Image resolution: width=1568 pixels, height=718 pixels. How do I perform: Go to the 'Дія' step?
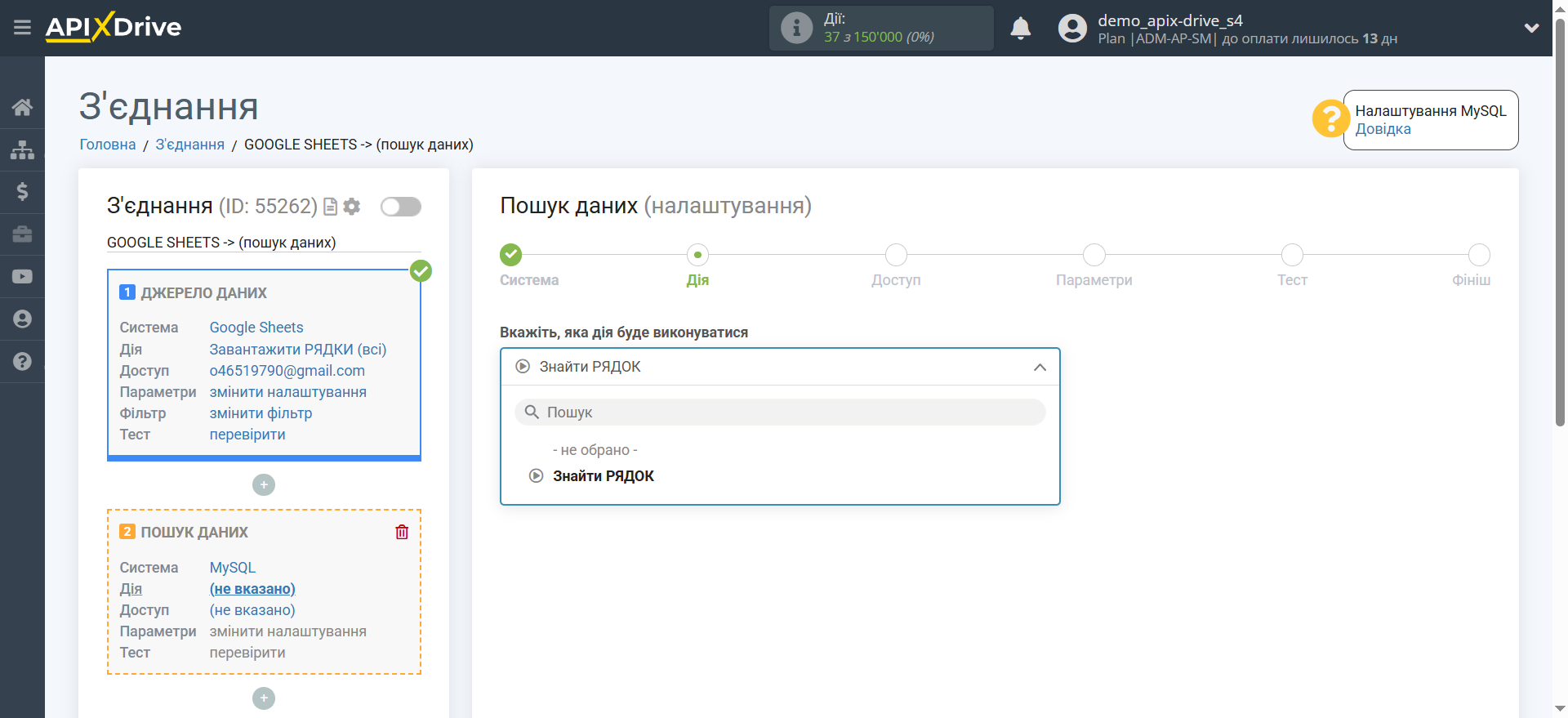(x=697, y=255)
